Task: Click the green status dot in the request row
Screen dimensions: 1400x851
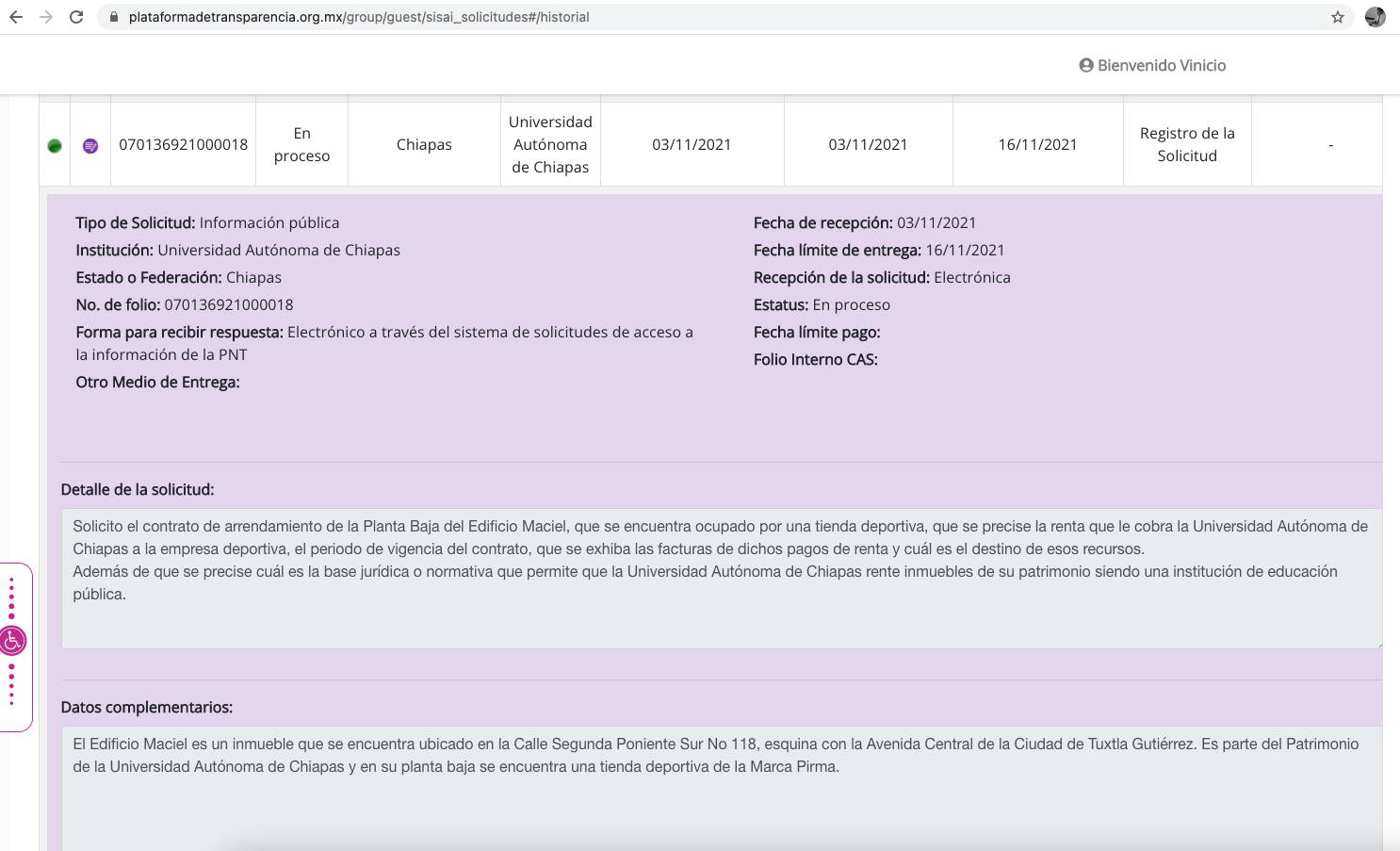Action: click(55, 145)
